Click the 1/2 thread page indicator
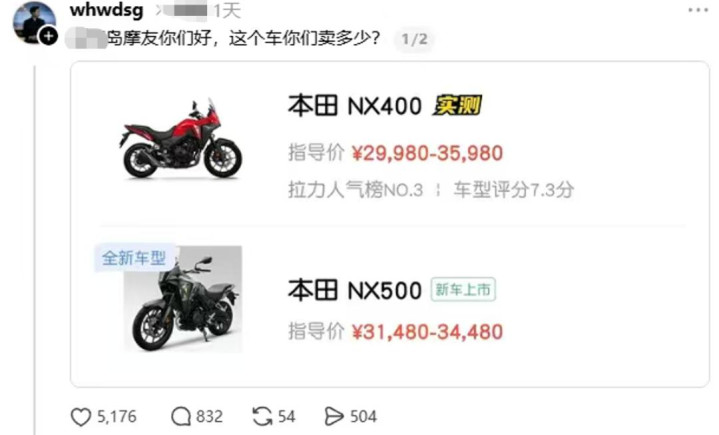719x435 pixels. 414,39
